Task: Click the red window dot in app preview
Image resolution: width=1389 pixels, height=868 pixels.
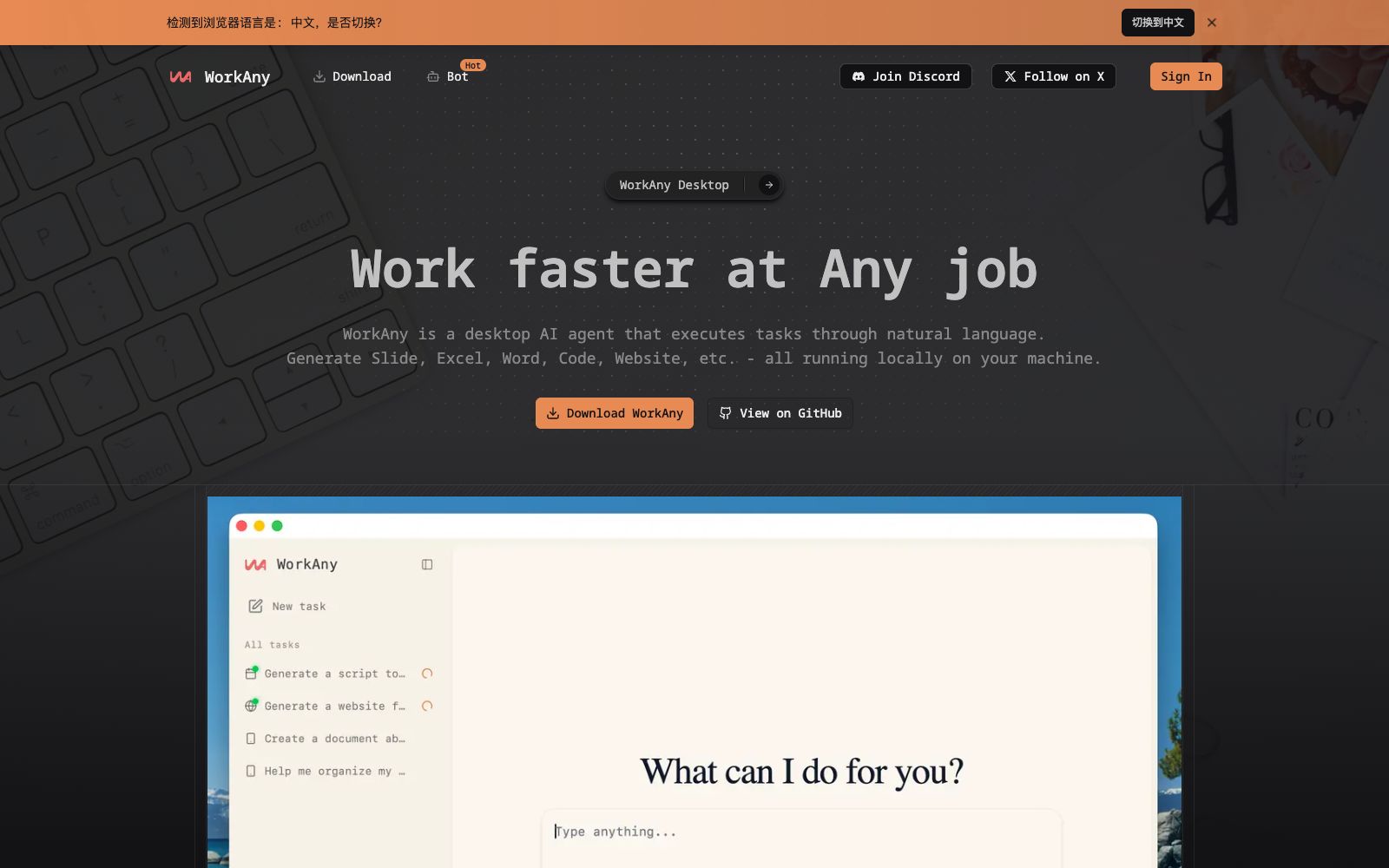Action: 241,526
